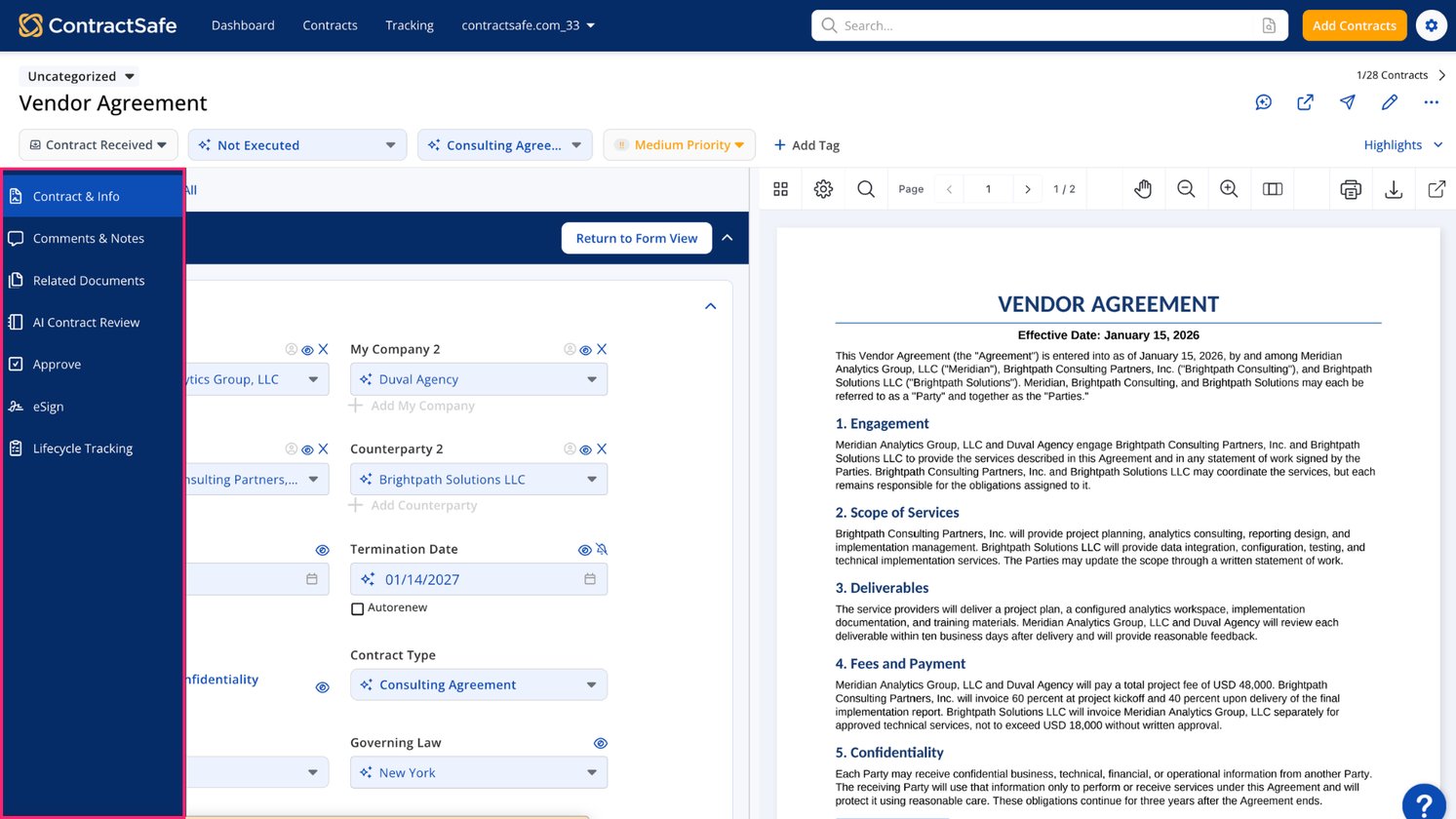Open Related Documents sidebar item
Image resolution: width=1456 pixels, height=819 pixels.
point(94,281)
